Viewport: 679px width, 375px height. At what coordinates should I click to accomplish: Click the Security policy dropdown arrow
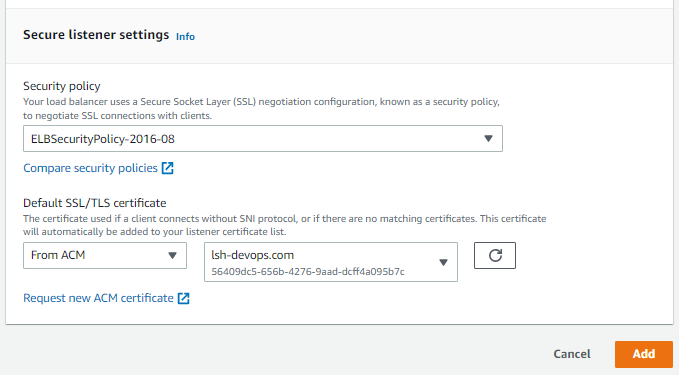[488, 139]
